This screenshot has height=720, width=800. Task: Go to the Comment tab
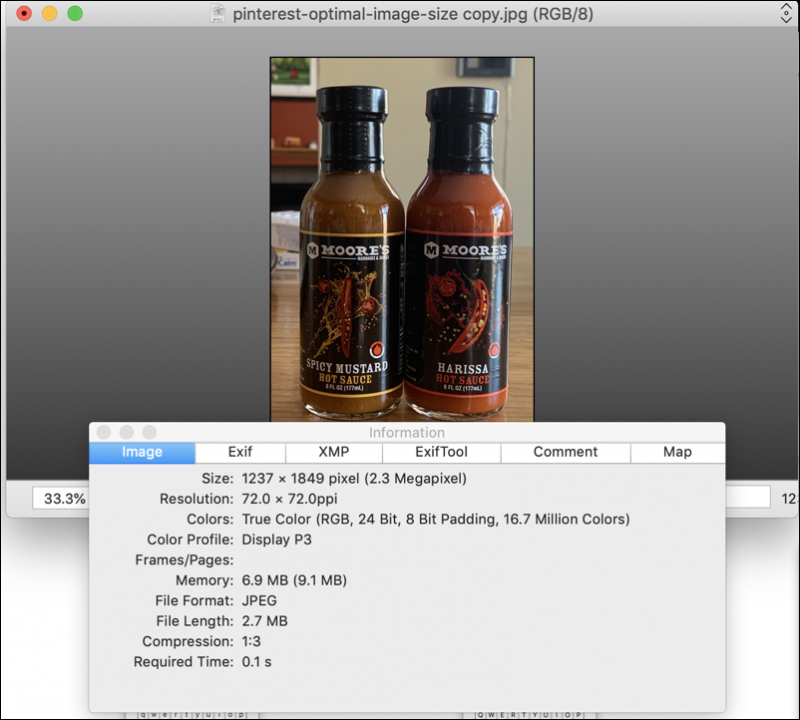pos(565,452)
